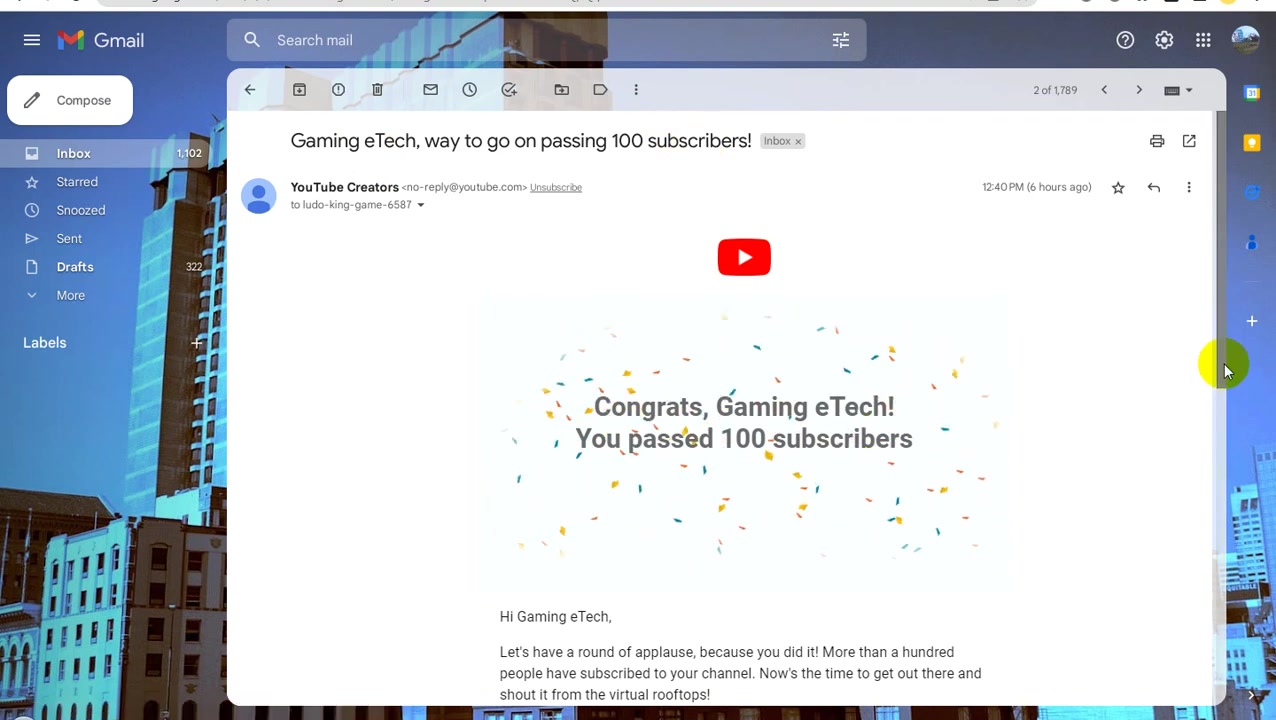The height and width of the screenshot is (720, 1276).
Task: Toggle the main menu hamburger icon
Action: (32, 40)
